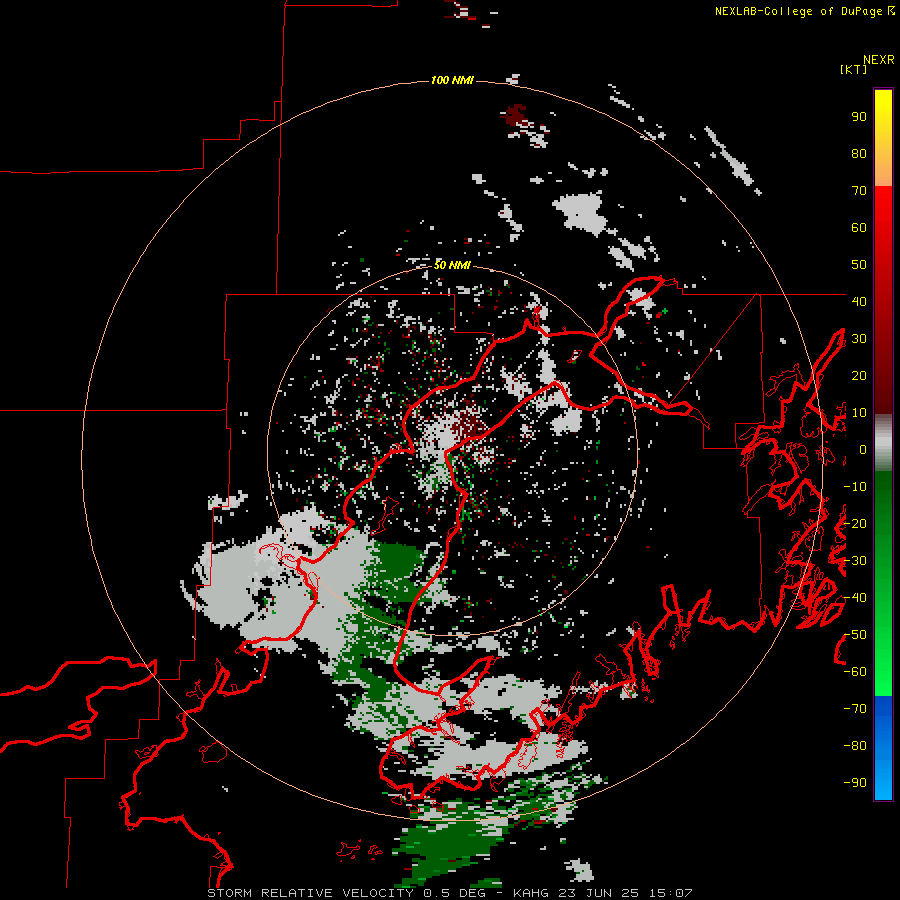Click the Storm Relative Velocity caption text
900x900 pixels.
click(x=449, y=893)
